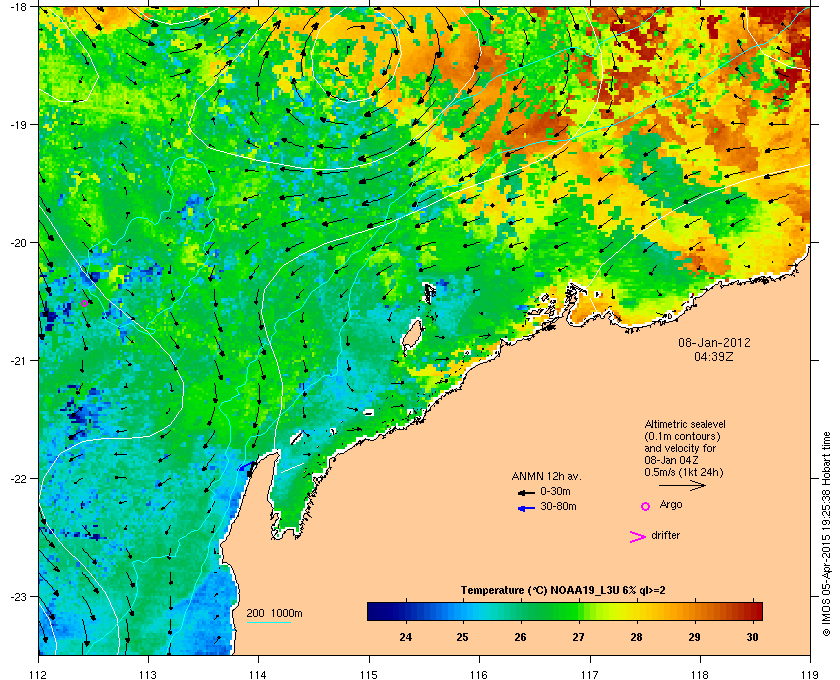Click the closed eddy contour near 114.8, -18.5
840x680 pixels.
[356, 54]
